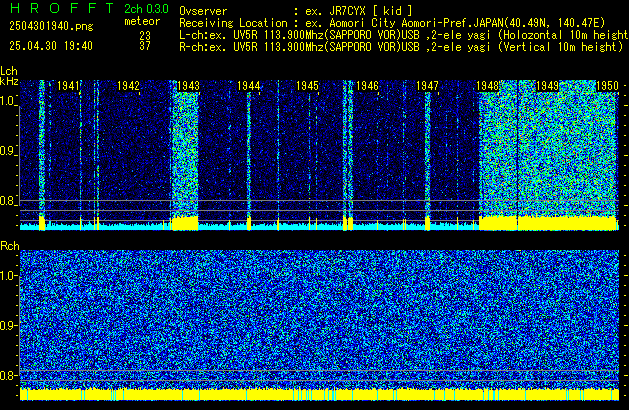Click the Rch channel label

10,246
